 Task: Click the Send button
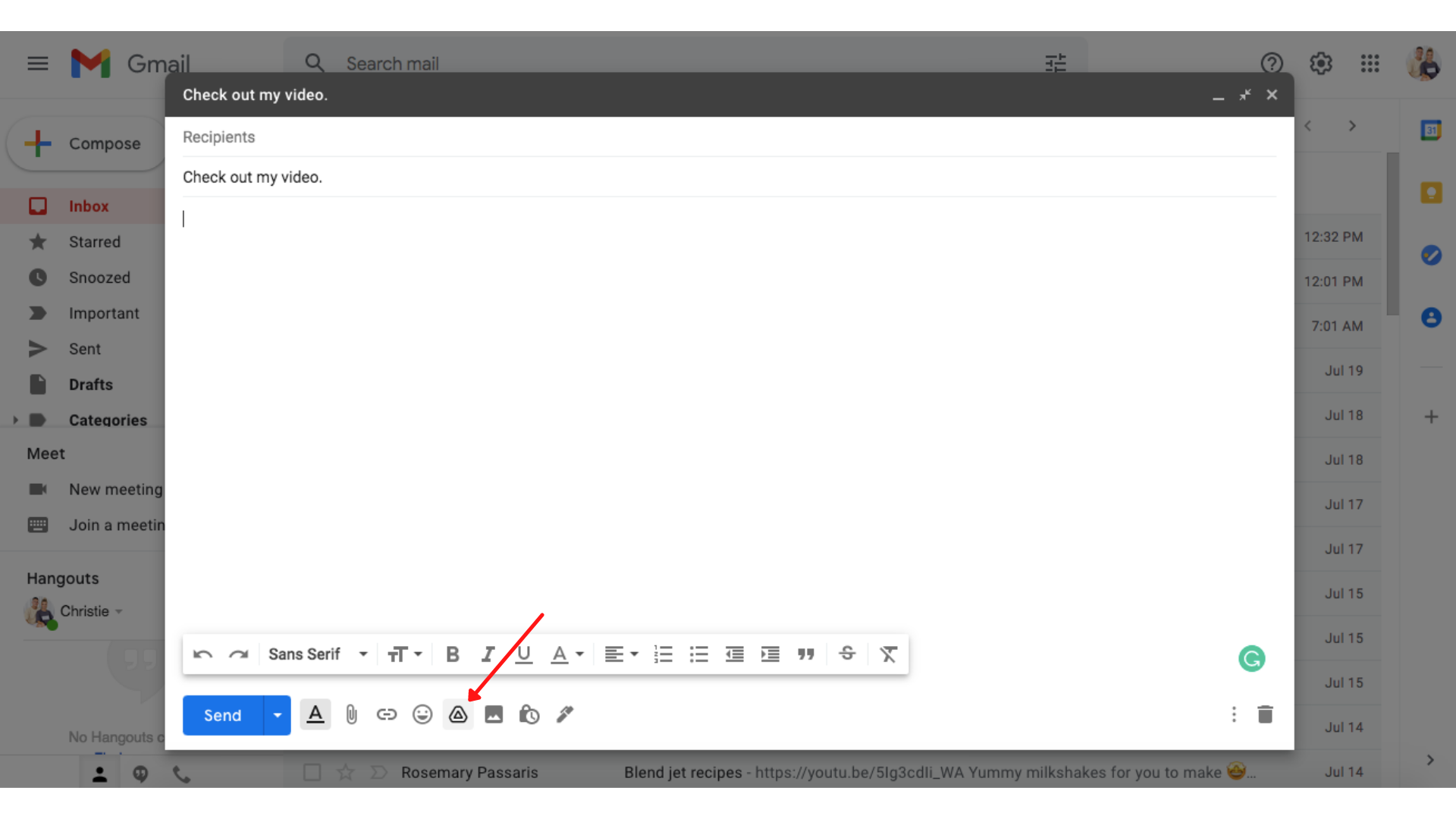coord(222,714)
